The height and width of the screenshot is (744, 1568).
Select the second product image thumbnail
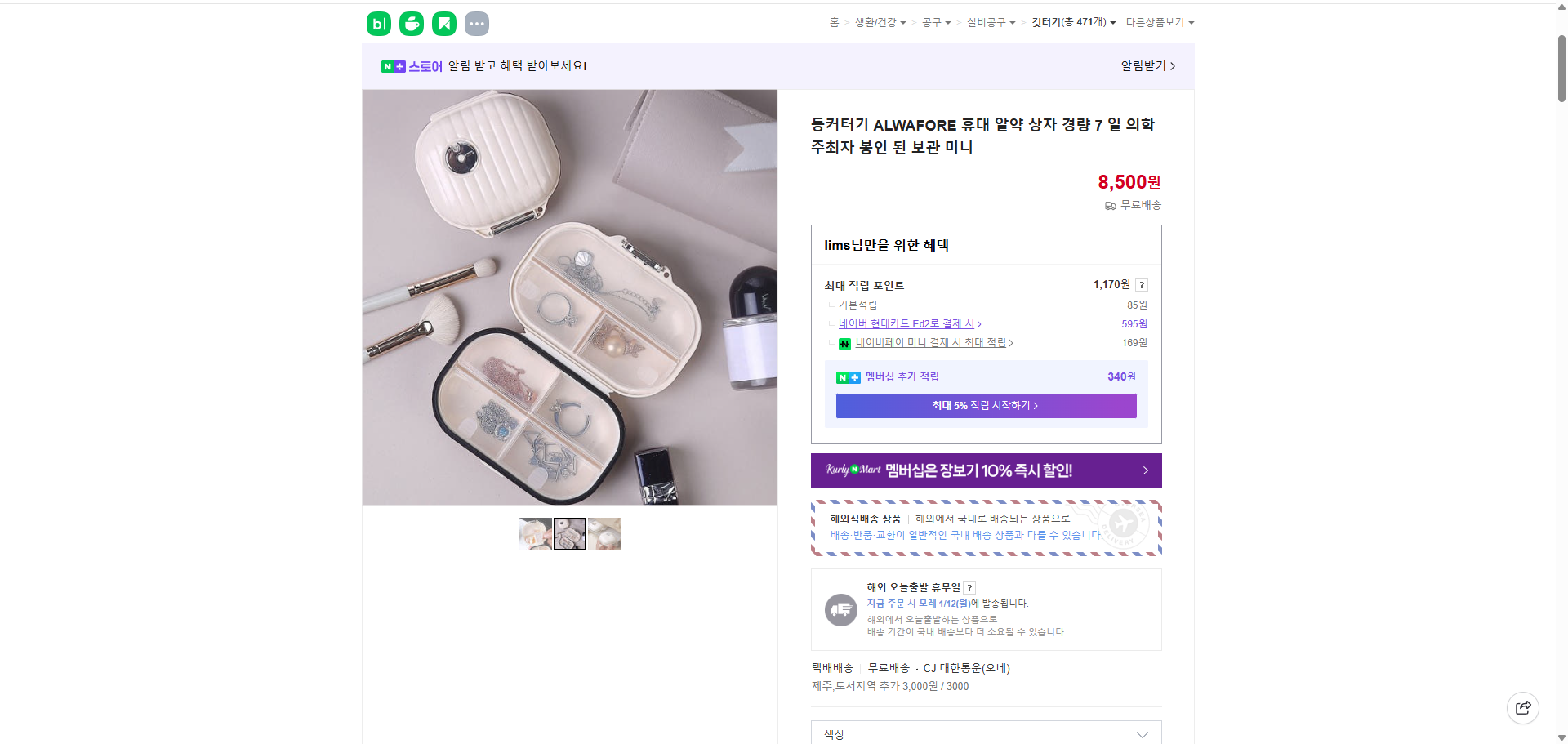569,533
